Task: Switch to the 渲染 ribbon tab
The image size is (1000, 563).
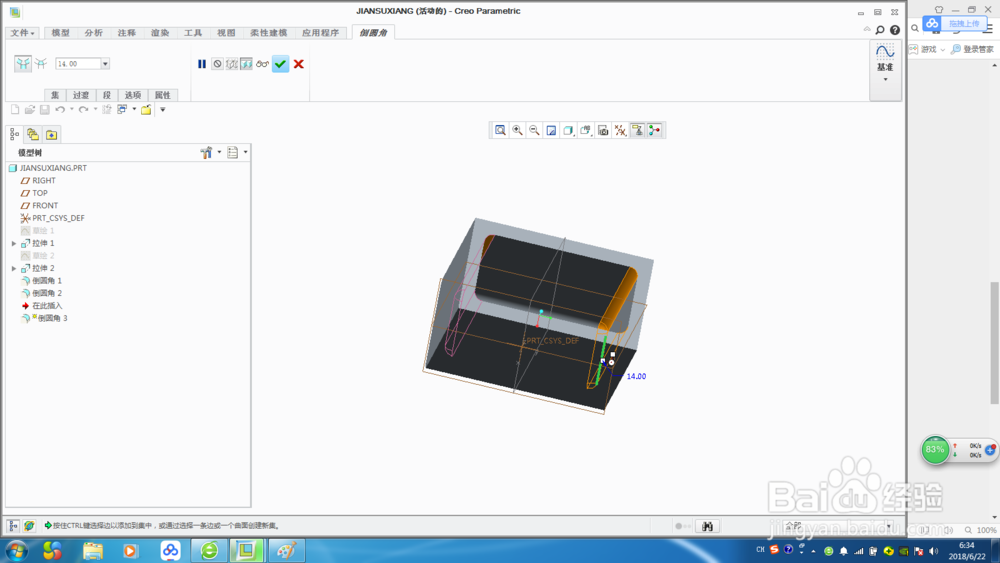Action: (160, 33)
